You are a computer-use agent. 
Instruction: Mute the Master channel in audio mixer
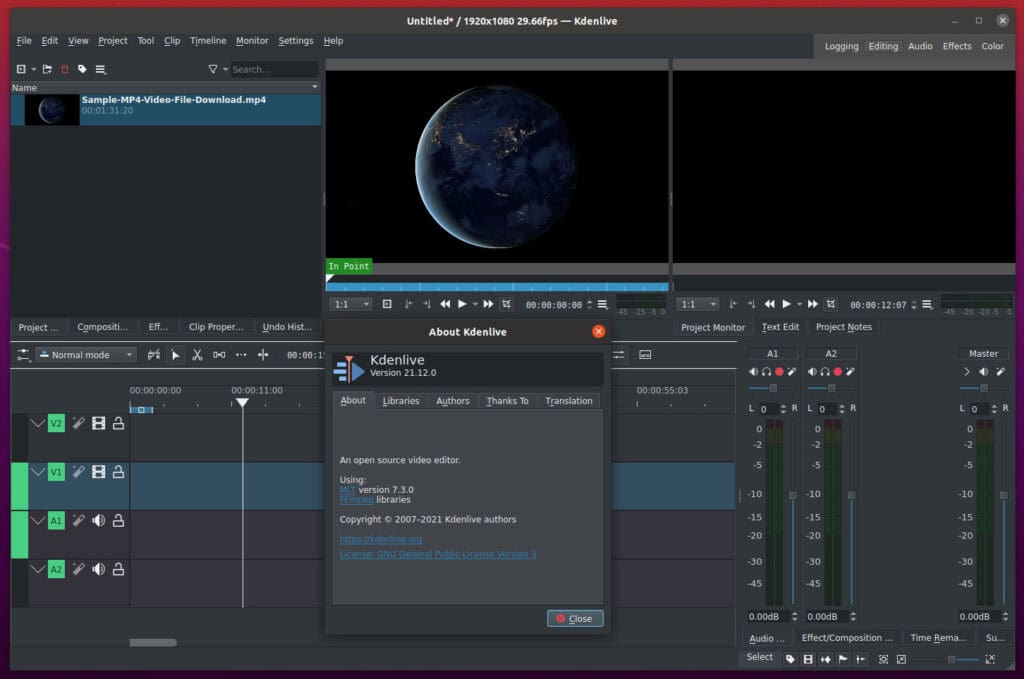983,371
